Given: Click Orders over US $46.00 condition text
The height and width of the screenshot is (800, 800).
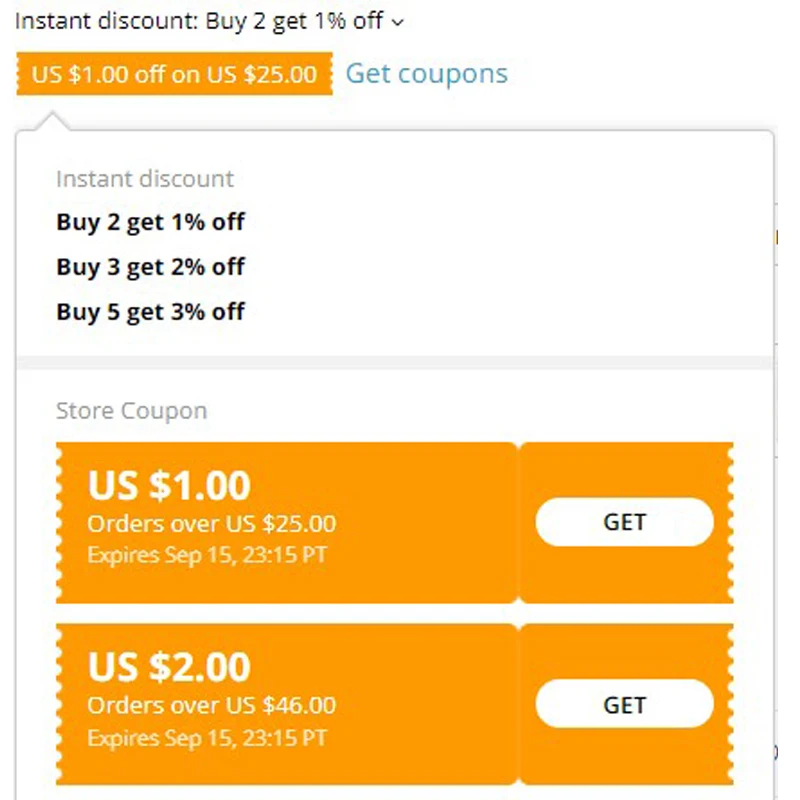Looking at the screenshot, I should click(211, 705).
